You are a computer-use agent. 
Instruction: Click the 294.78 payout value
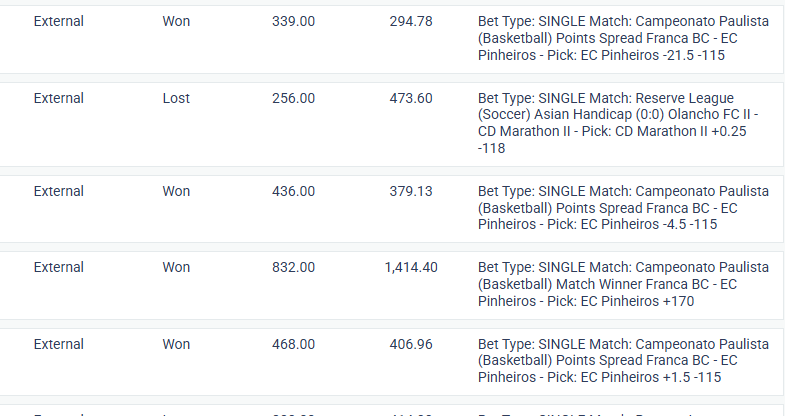pyautogui.click(x=411, y=22)
